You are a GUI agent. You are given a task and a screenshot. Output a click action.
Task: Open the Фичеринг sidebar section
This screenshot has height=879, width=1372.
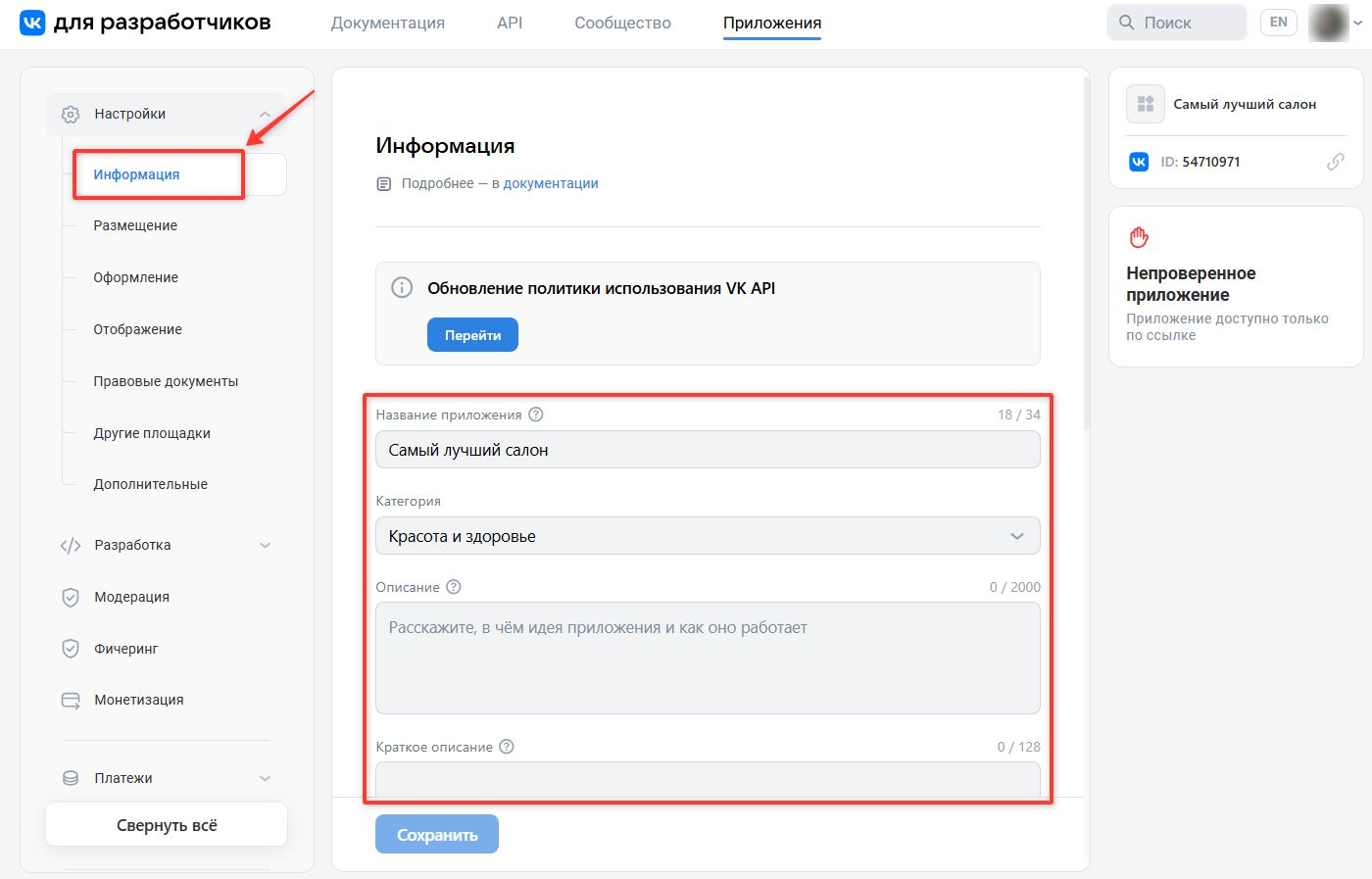pos(126,649)
